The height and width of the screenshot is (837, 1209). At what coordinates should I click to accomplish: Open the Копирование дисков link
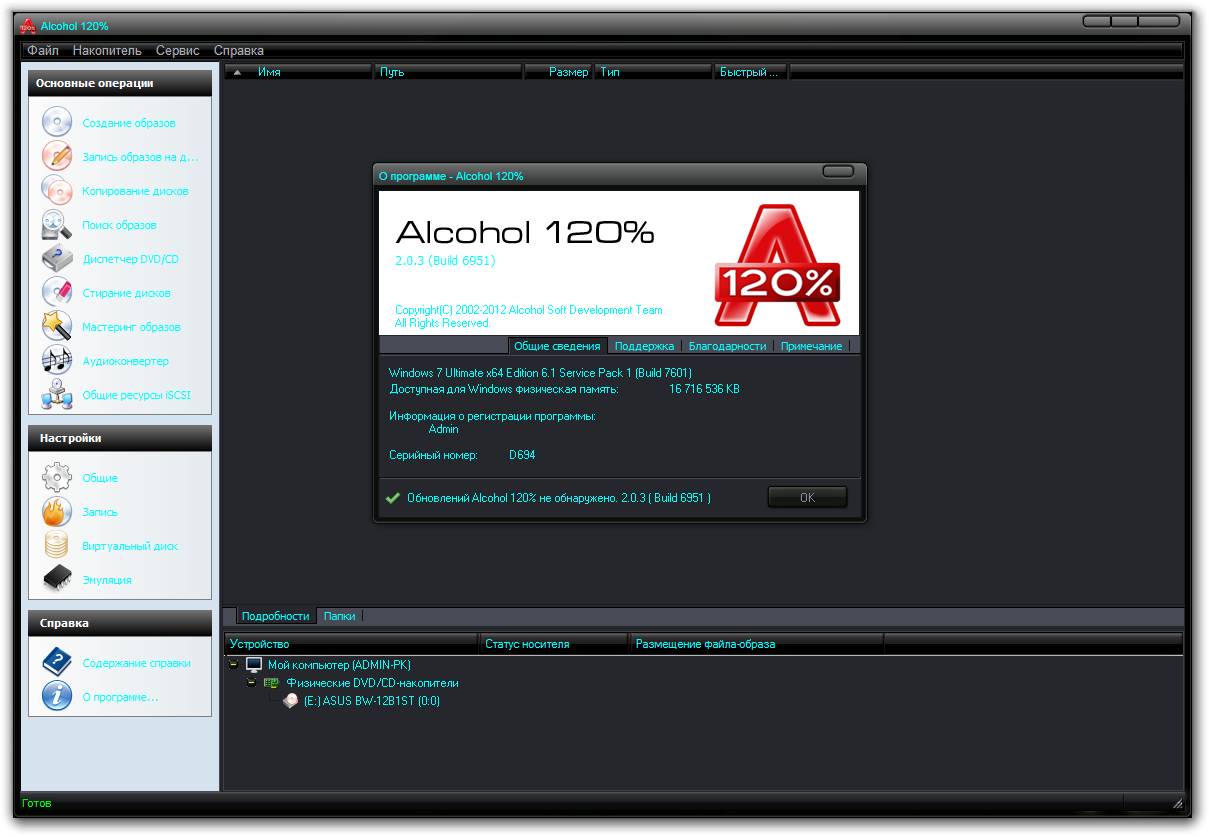[x=135, y=191]
